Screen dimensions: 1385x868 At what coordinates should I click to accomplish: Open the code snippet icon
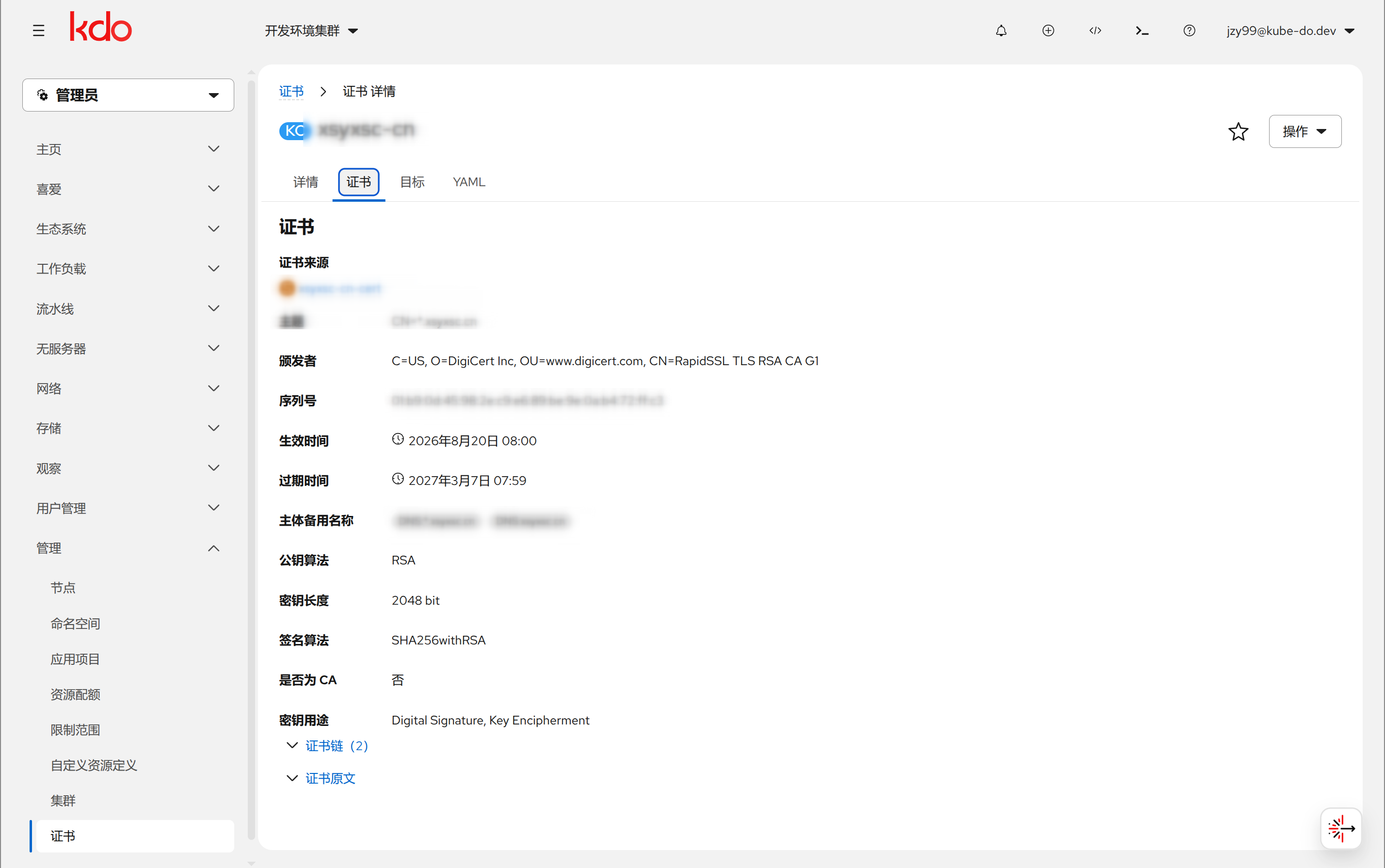coord(1095,31)
